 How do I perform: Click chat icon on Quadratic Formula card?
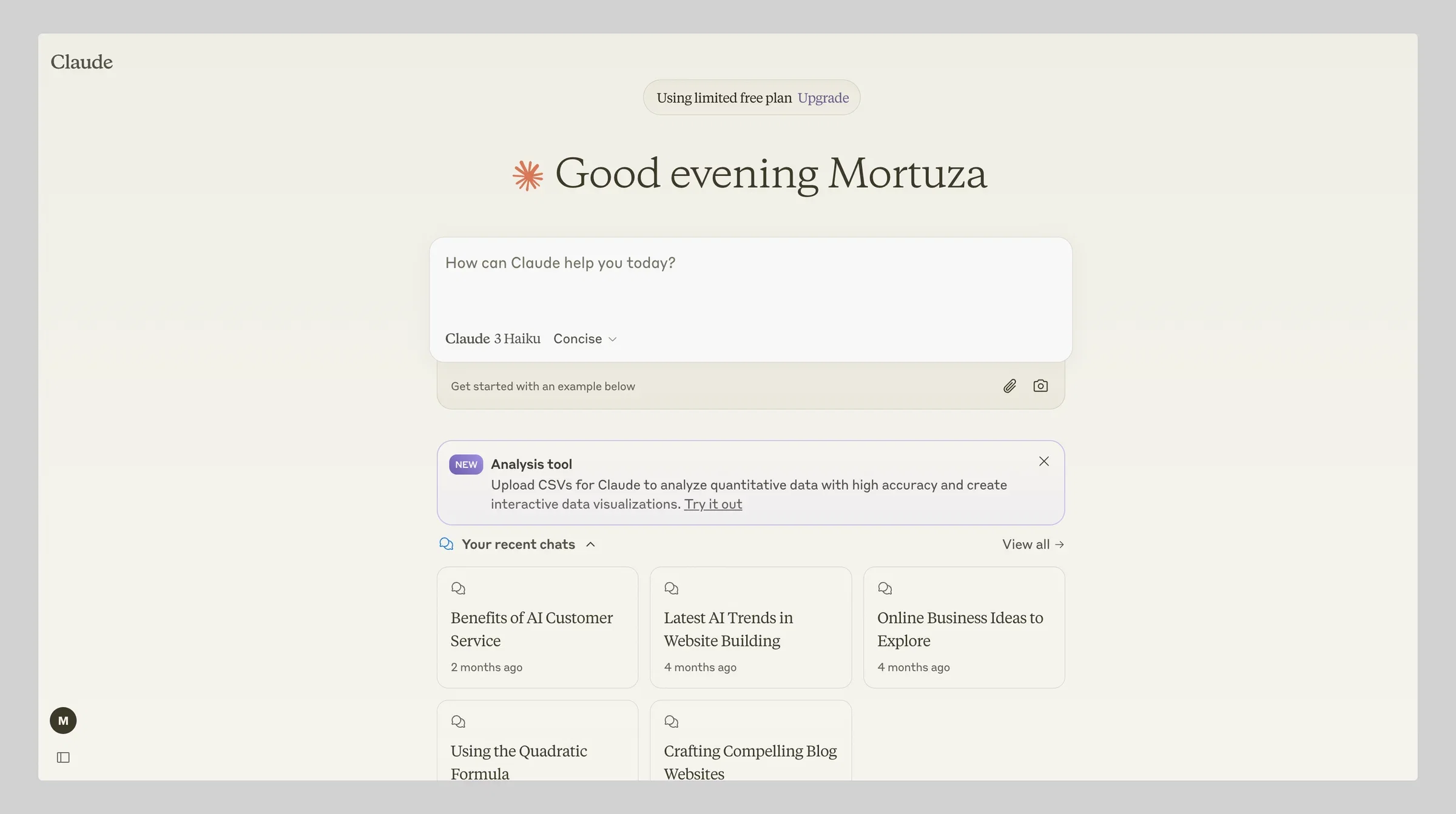[458, 722]
